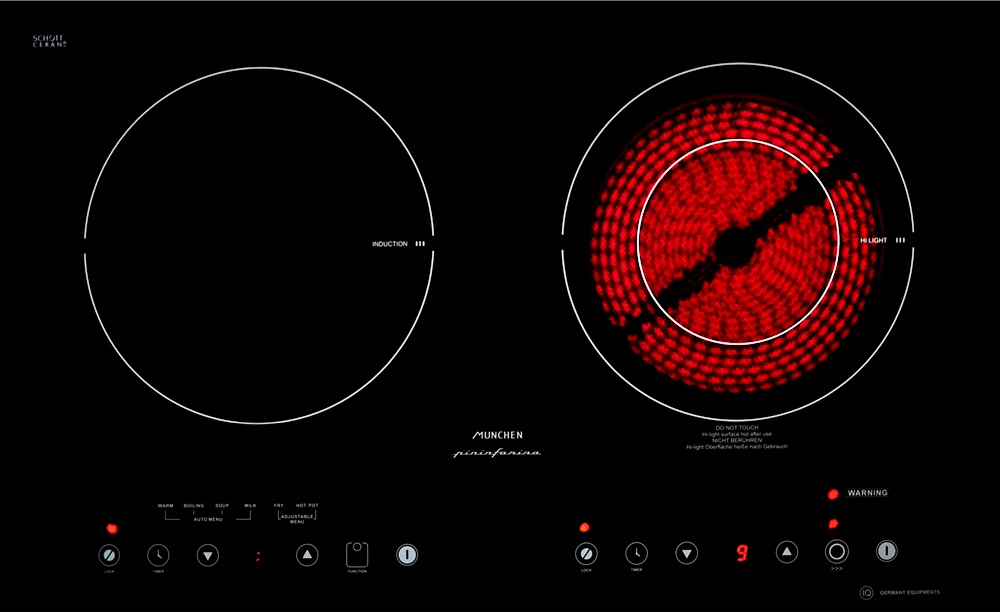Tap the red indicator above ring selector
This screenshot has height=614, width=1000.
(x=833, y=524)
